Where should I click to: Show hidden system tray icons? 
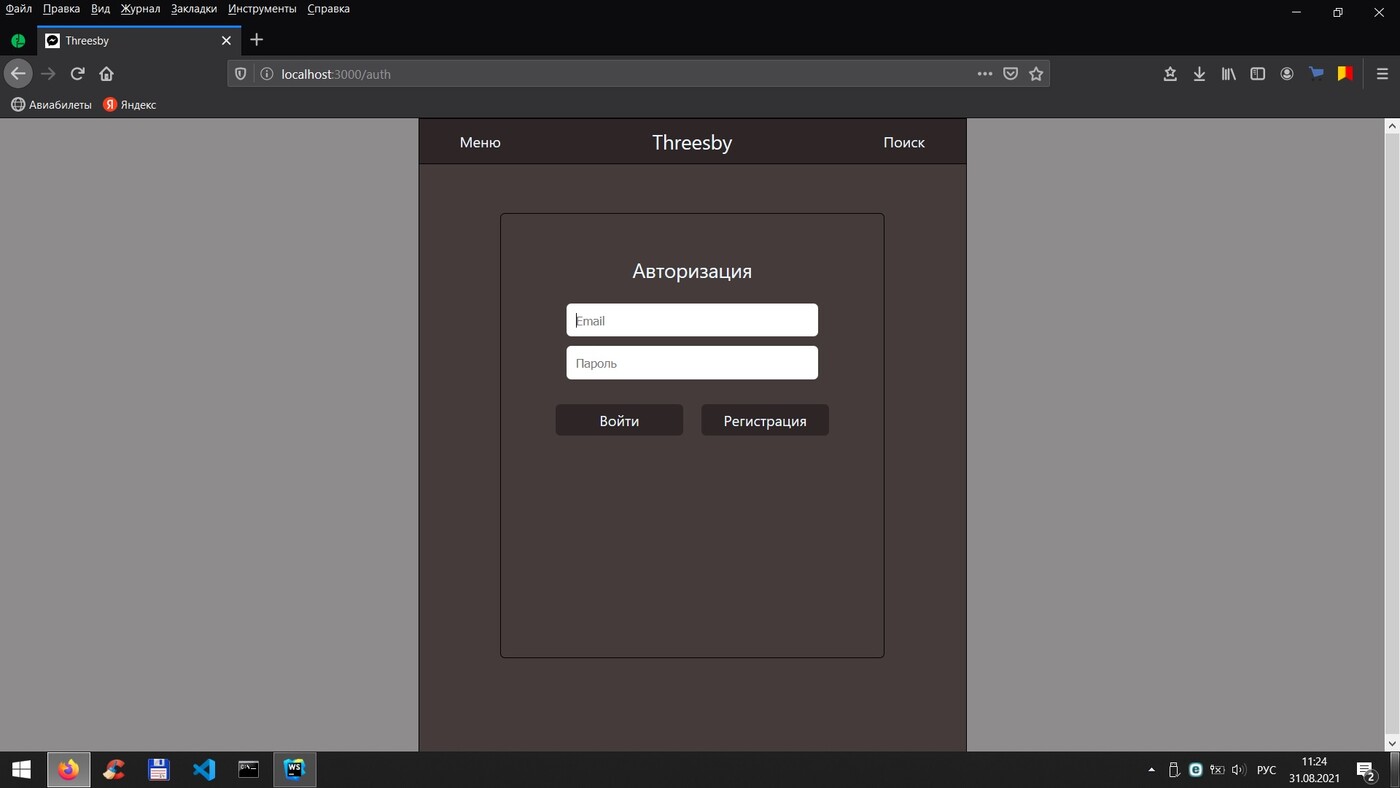[x=1151, y=770]
